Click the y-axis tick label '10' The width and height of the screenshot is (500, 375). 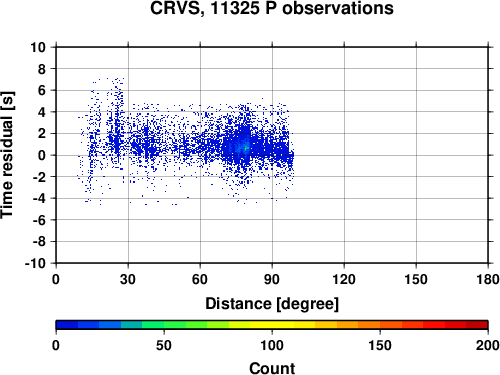[x=38, y=47]
